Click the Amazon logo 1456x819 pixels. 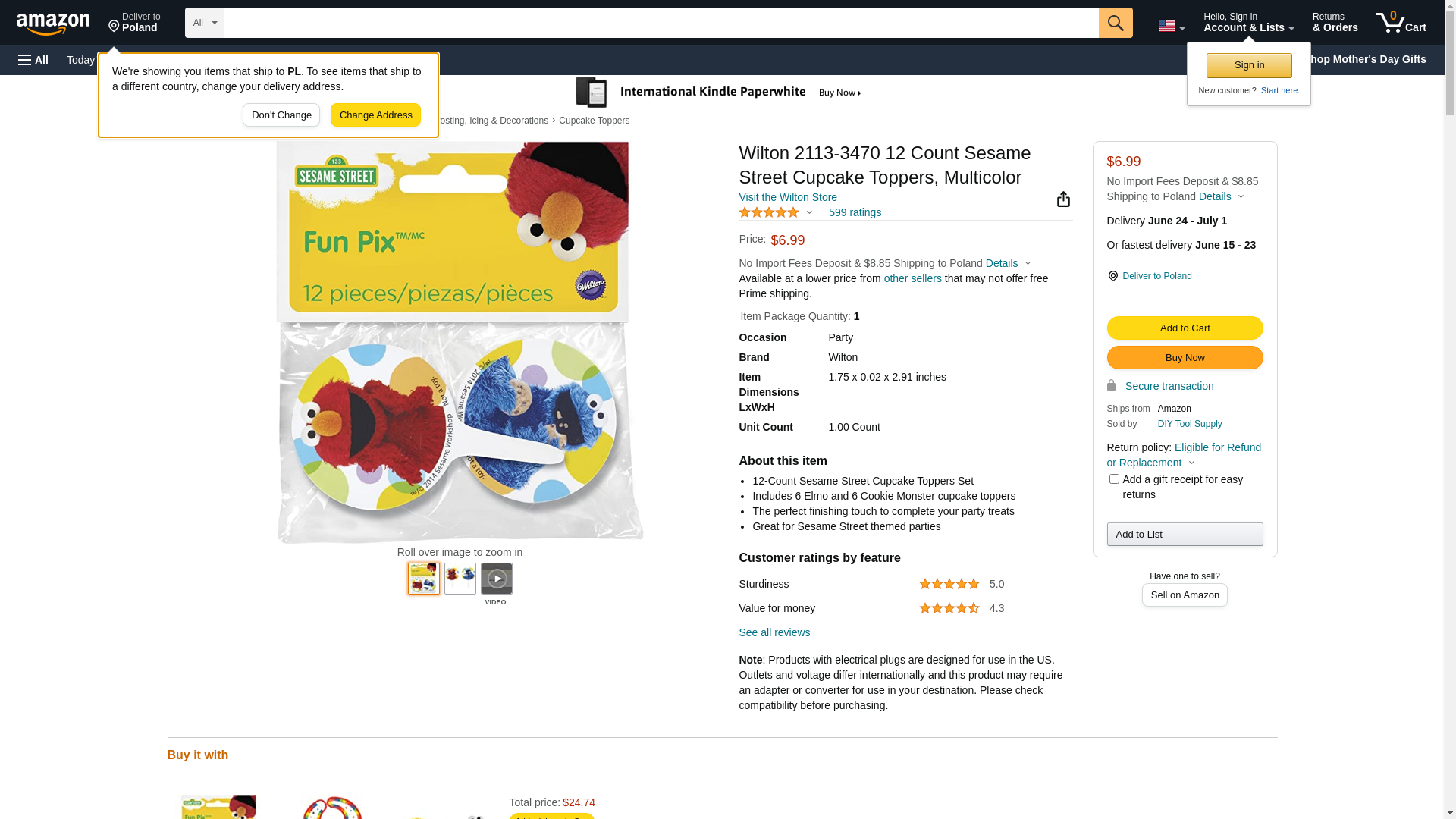coord(53,24)
